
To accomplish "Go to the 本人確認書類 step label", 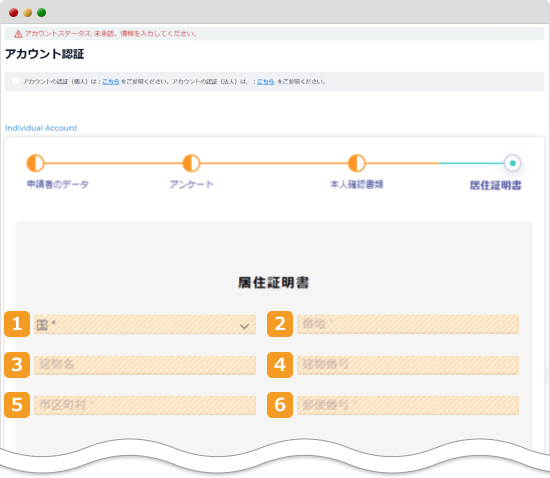I will point(356,184).
